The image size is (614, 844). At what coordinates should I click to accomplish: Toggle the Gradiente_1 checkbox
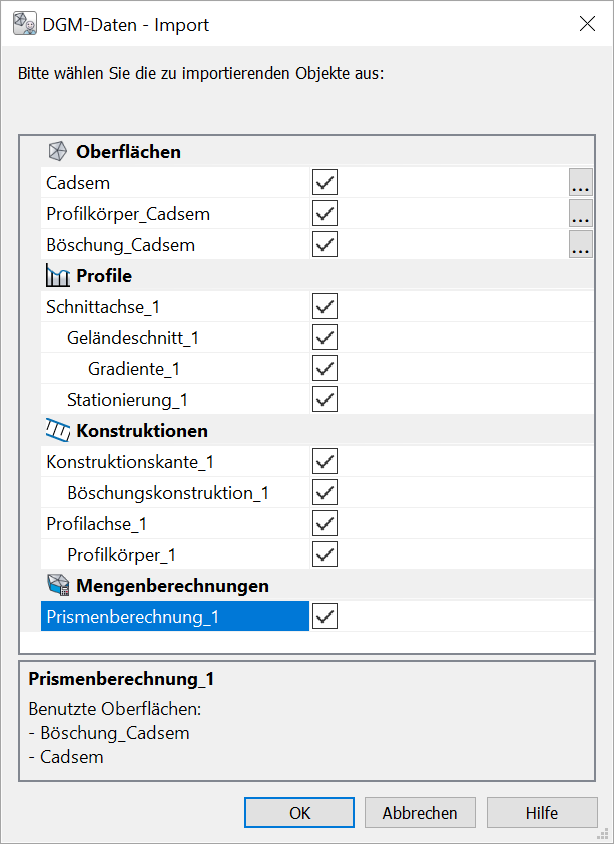click(325, 369)
